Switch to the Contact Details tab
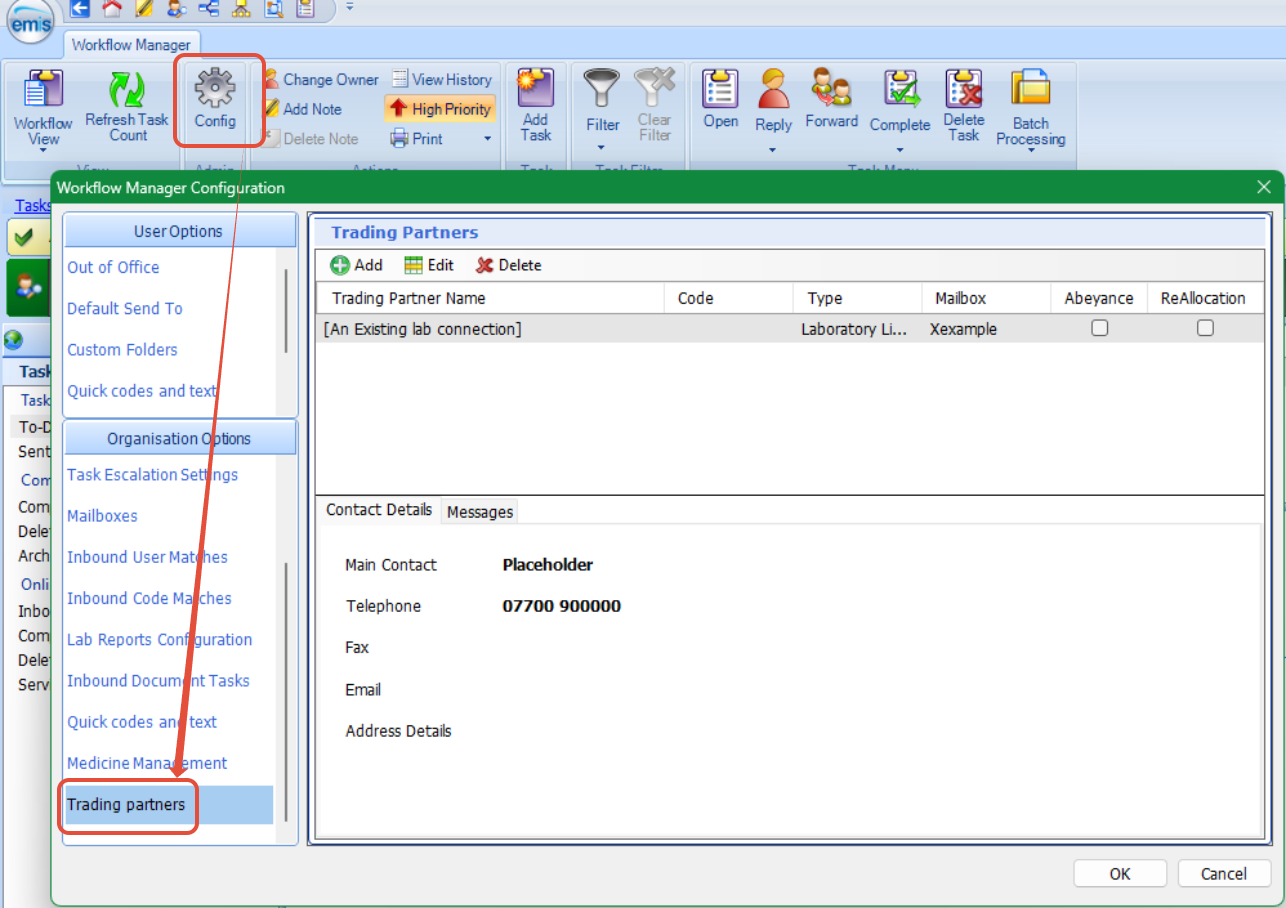Screen dimensions: 1286x908 (379, 510)
